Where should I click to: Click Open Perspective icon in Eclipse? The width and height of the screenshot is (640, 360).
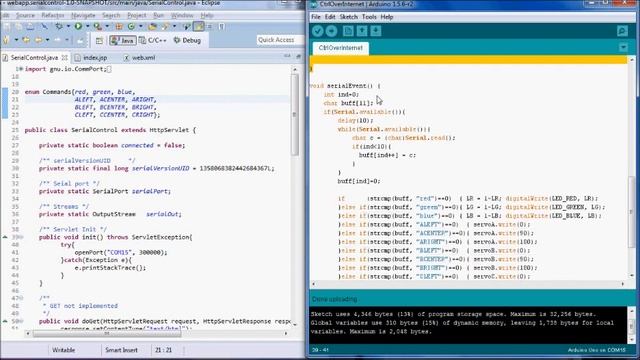[99, 40]
